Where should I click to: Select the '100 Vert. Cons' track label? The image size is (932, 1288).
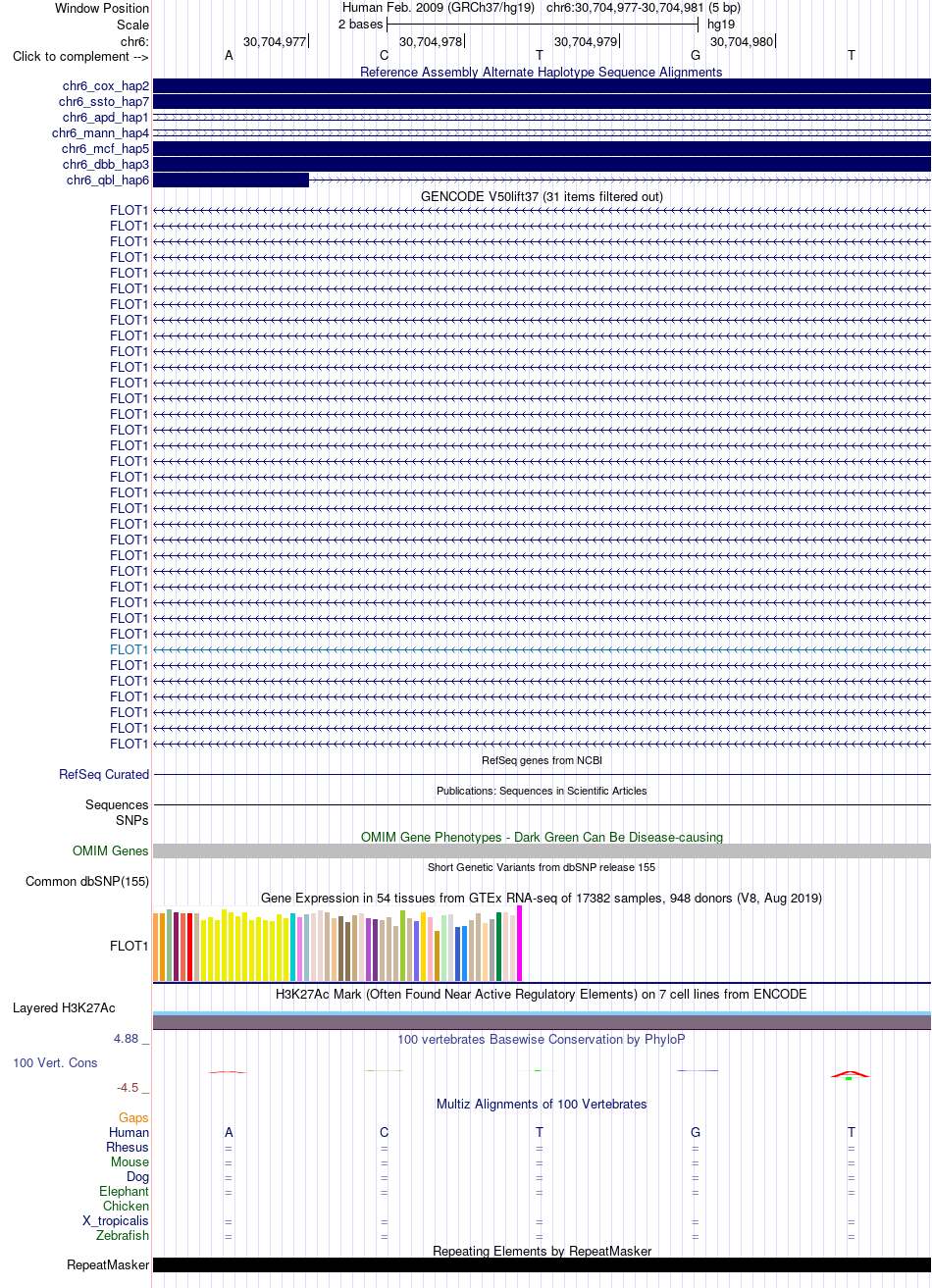click(x=55, y=1063)
